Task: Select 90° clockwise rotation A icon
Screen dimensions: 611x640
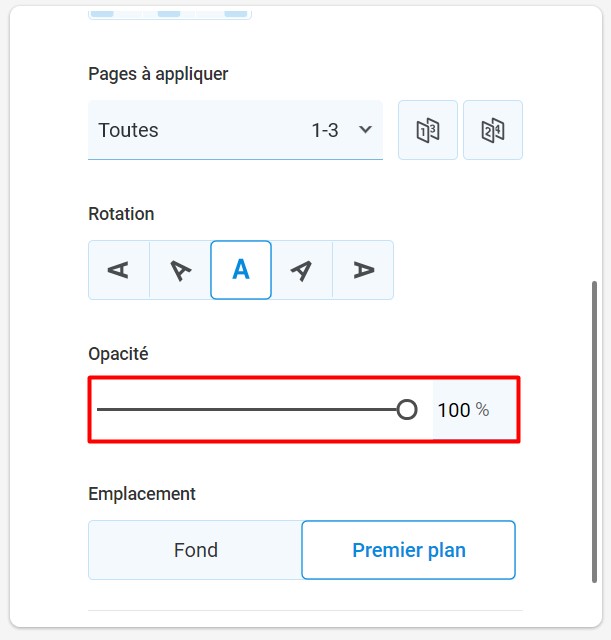Action: coord(363,270)
